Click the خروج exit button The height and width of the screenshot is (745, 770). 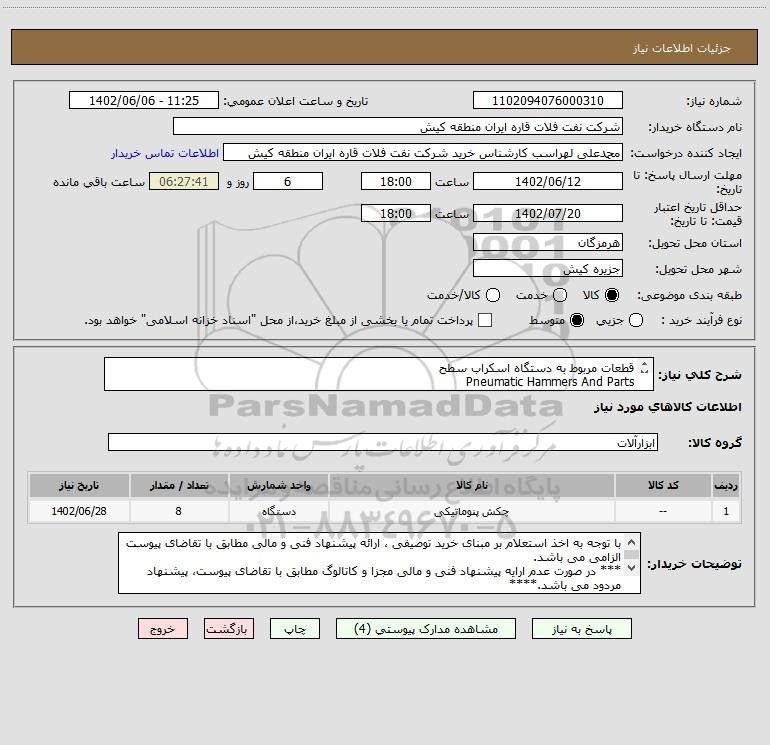coord(163,629)
